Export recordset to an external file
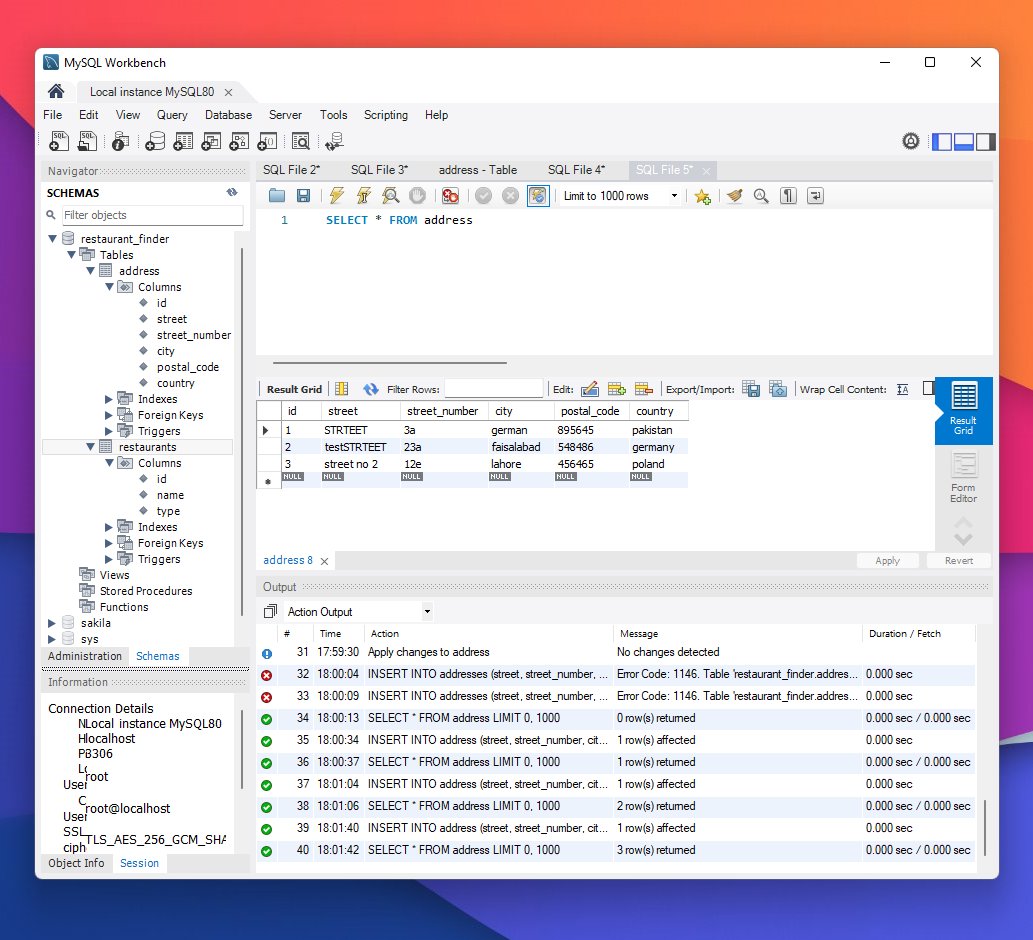1033x940 pixels. click(750, 389)
